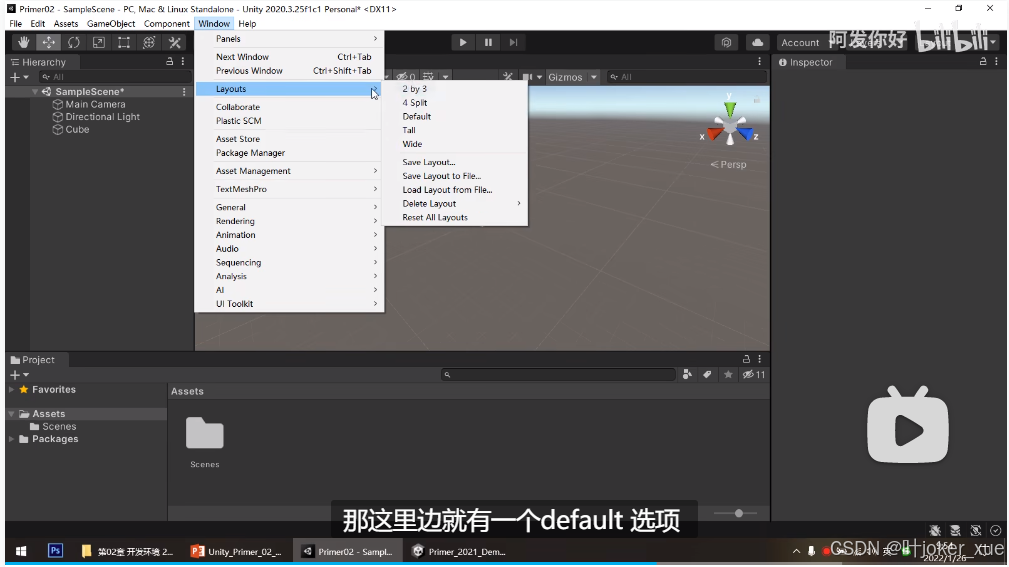Expand the Packages folder node

12,439
